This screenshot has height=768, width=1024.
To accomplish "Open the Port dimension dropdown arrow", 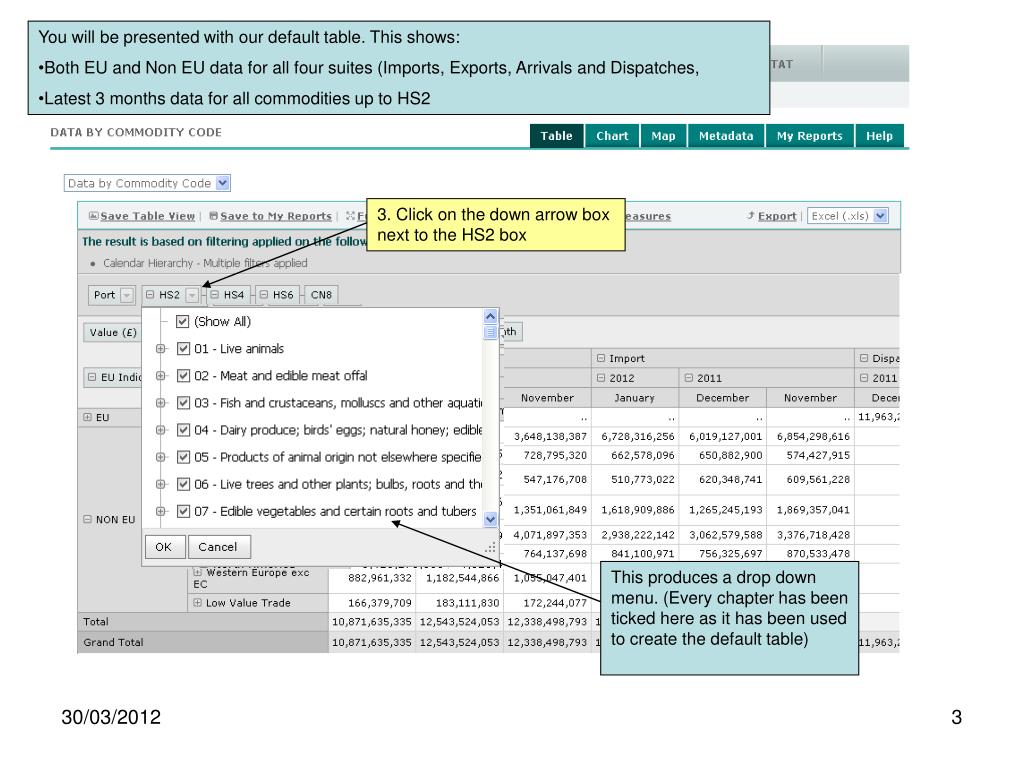I will click(x=127, y=295).
